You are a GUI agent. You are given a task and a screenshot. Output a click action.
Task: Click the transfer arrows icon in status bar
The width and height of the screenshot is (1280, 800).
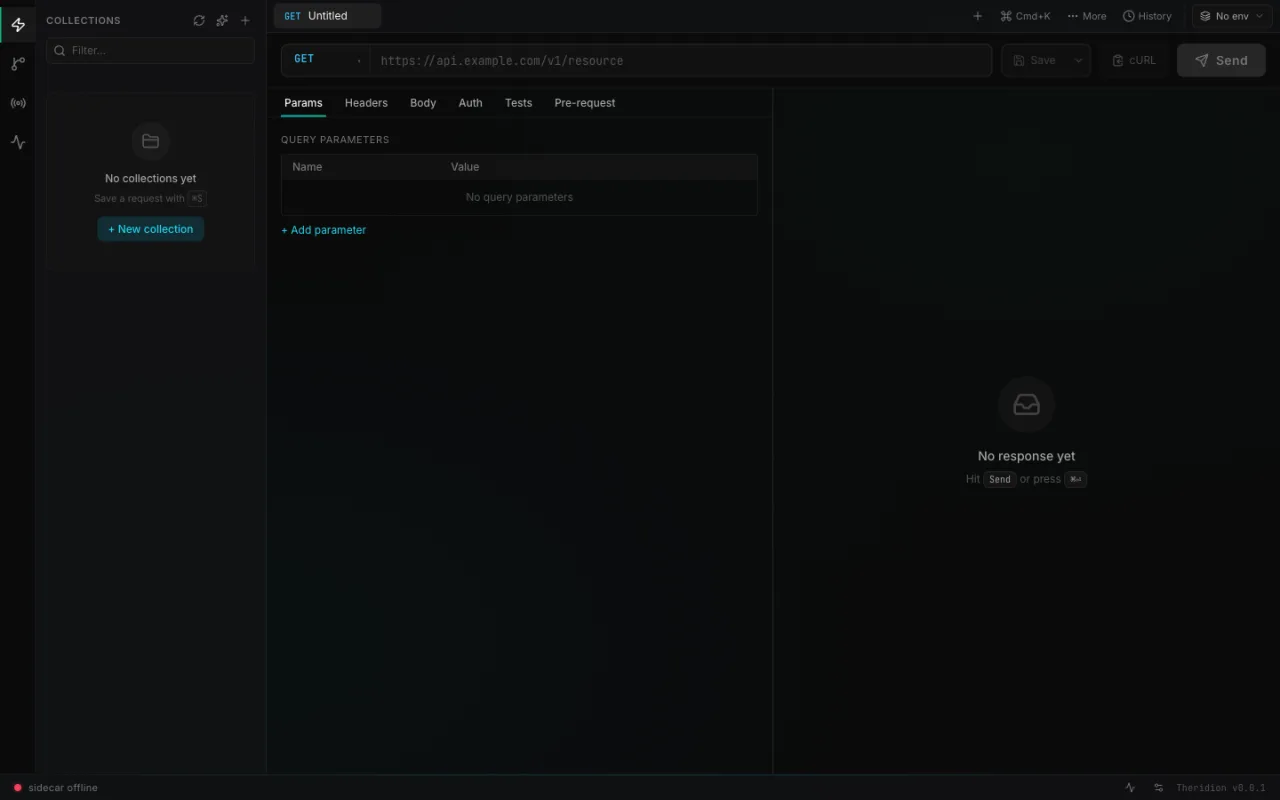1159,788
